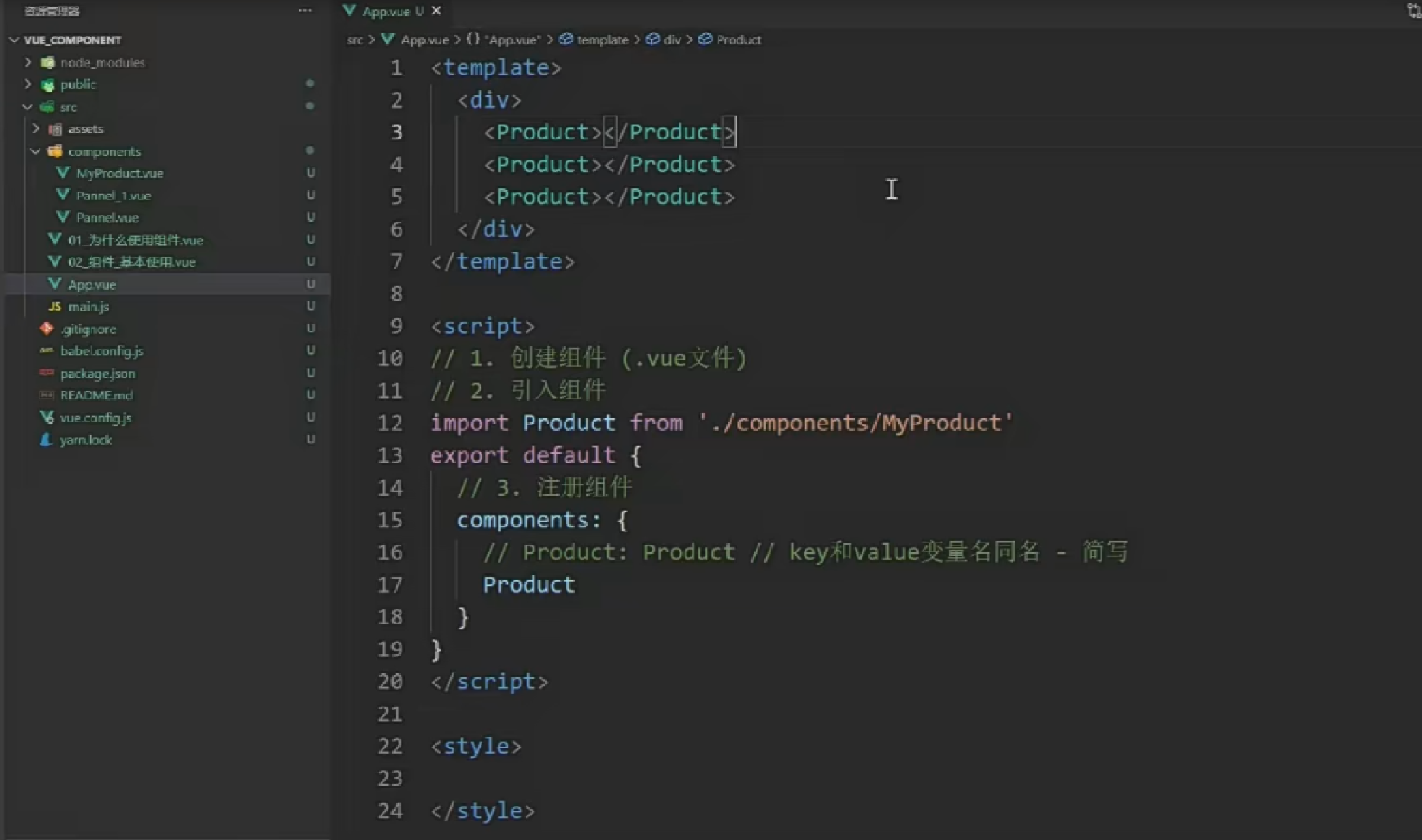Click the yarn icon beside yarn.lock
The width and height of the screenshot is (1422, 840).
tap(46, 440)
